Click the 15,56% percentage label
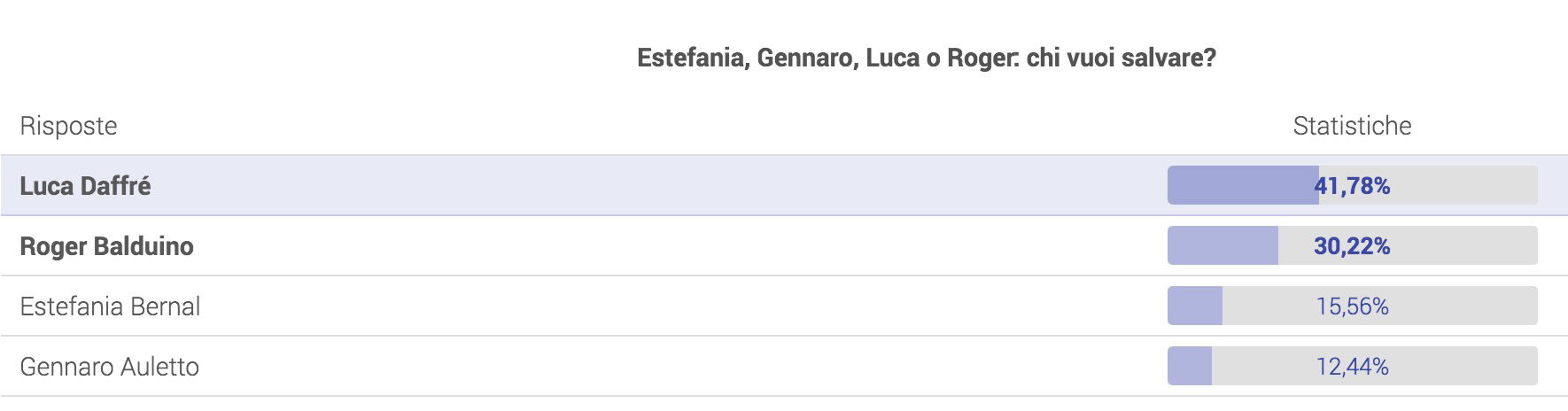 pyautogui.click(x=1352, y=306)
